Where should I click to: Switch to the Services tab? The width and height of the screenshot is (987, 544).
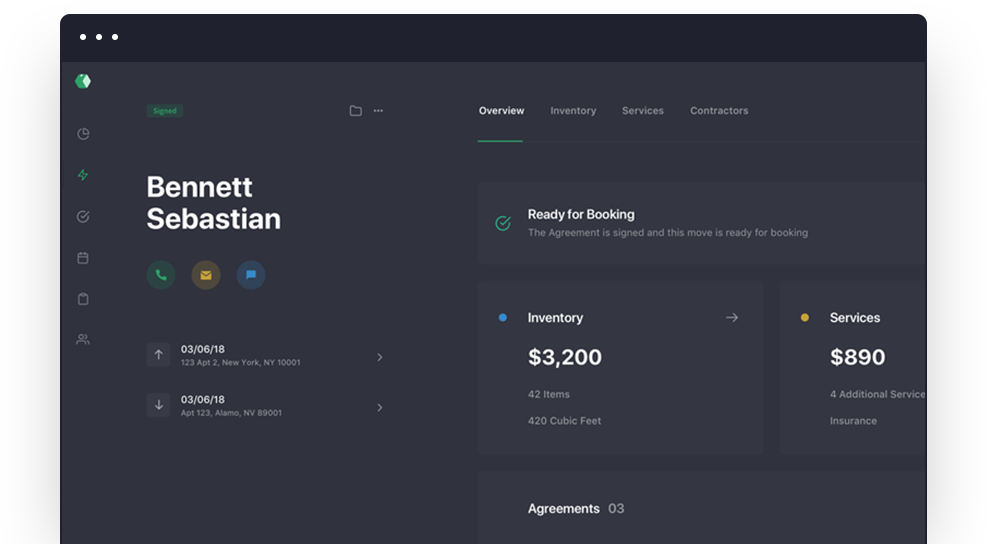(643, 111)
